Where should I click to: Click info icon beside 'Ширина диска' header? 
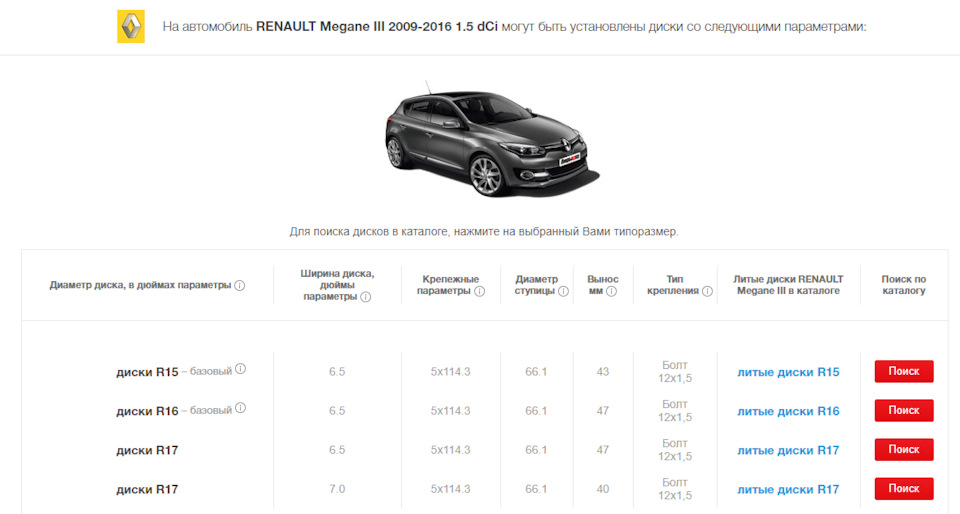pyautogui.click(x=366, y=297)
